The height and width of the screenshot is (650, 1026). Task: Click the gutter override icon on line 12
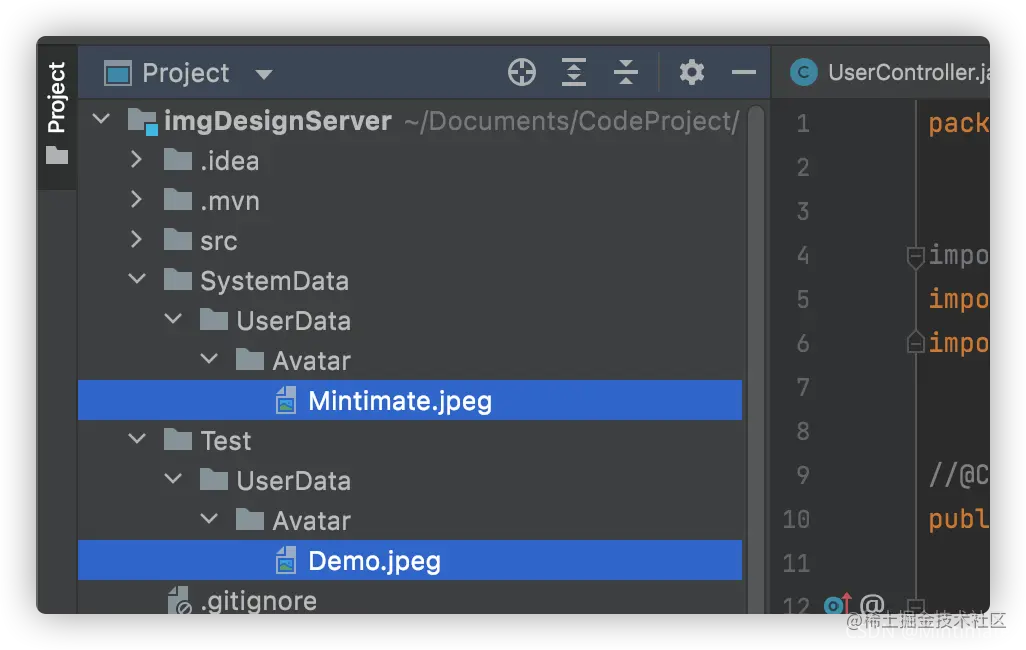(837, 604)
